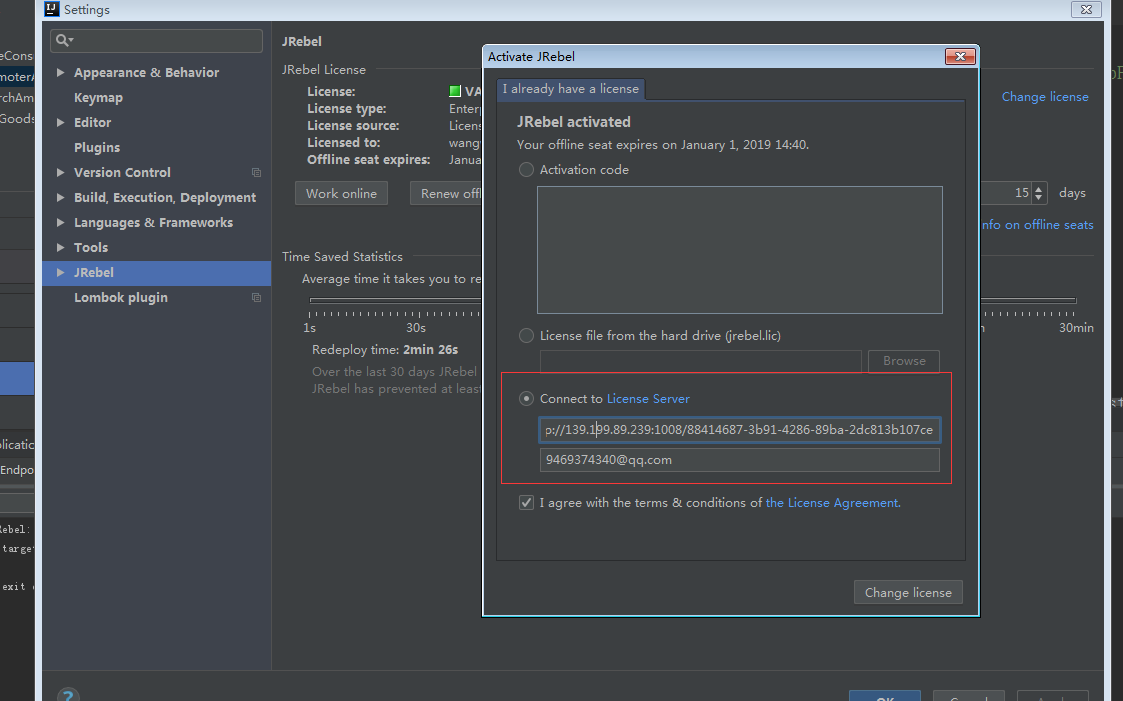Click the Work online button
The height and width of the screenshot is (701, 1123).
click(x=341, y=194)
